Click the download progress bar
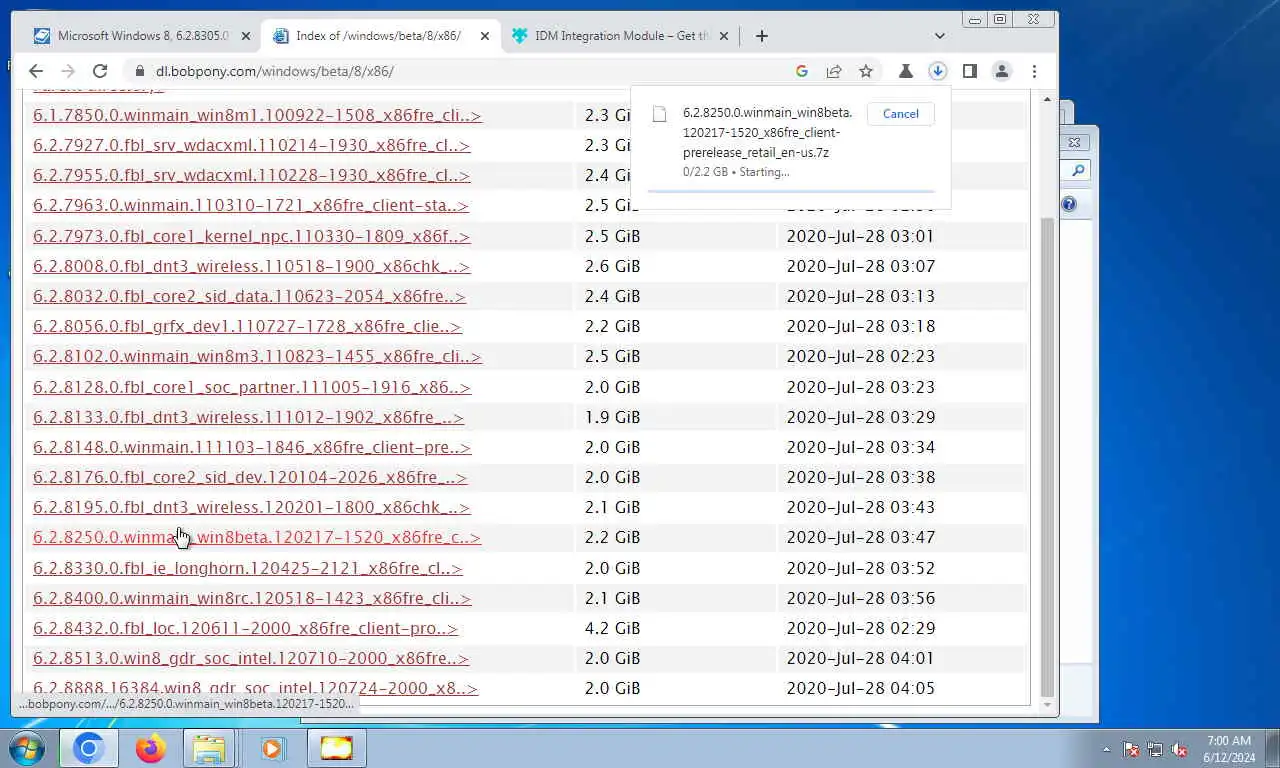Screen dimensions: 1280x768 pyautogui.click(x=791, y=190)
